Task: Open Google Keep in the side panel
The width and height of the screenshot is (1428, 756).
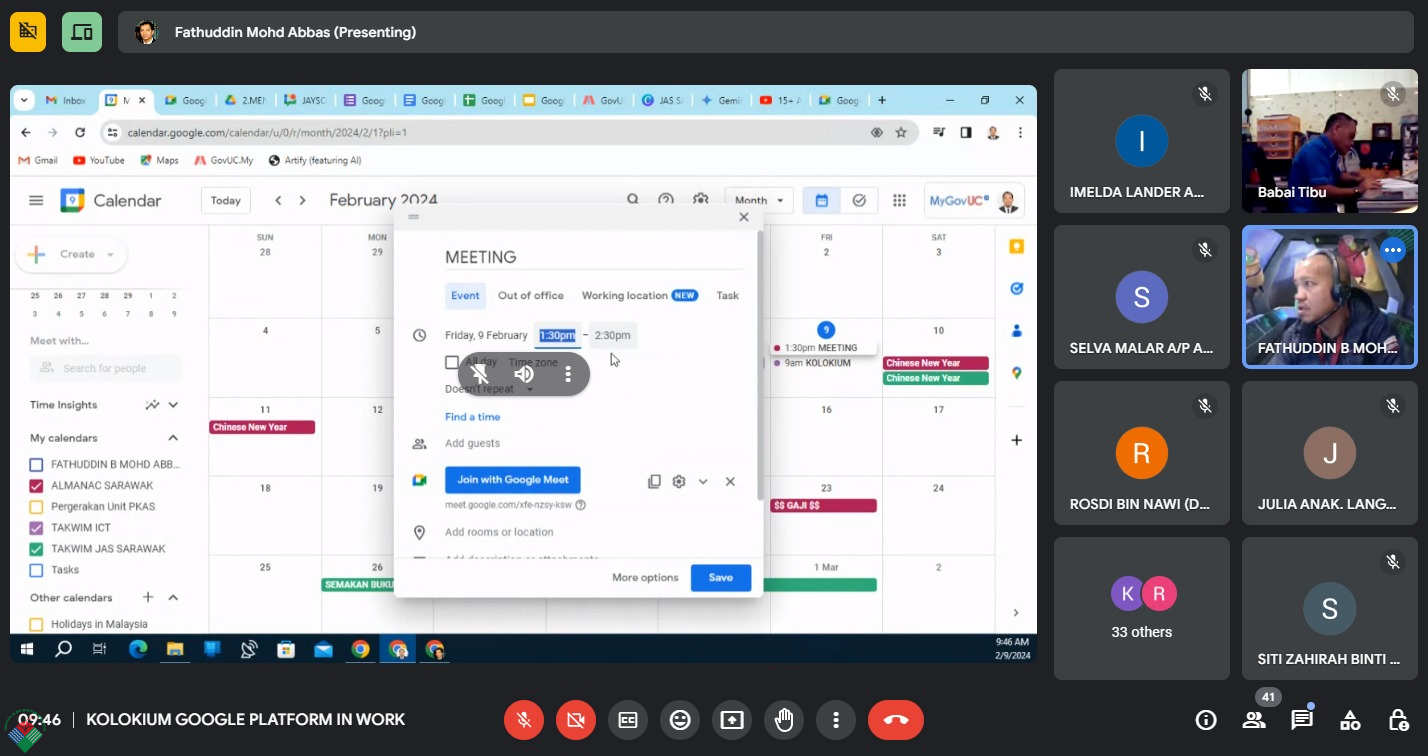Action: click(1017, 246)
